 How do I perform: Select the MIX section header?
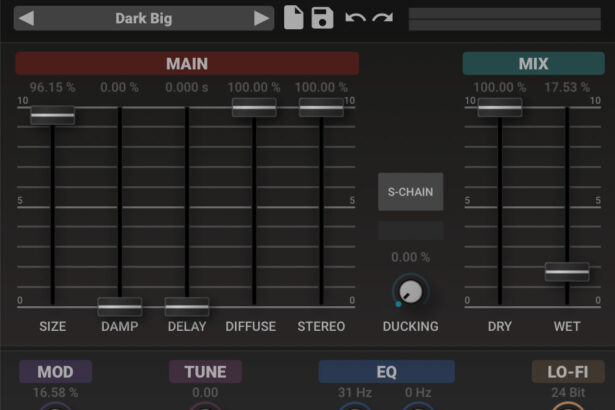(x=533, y=64)
